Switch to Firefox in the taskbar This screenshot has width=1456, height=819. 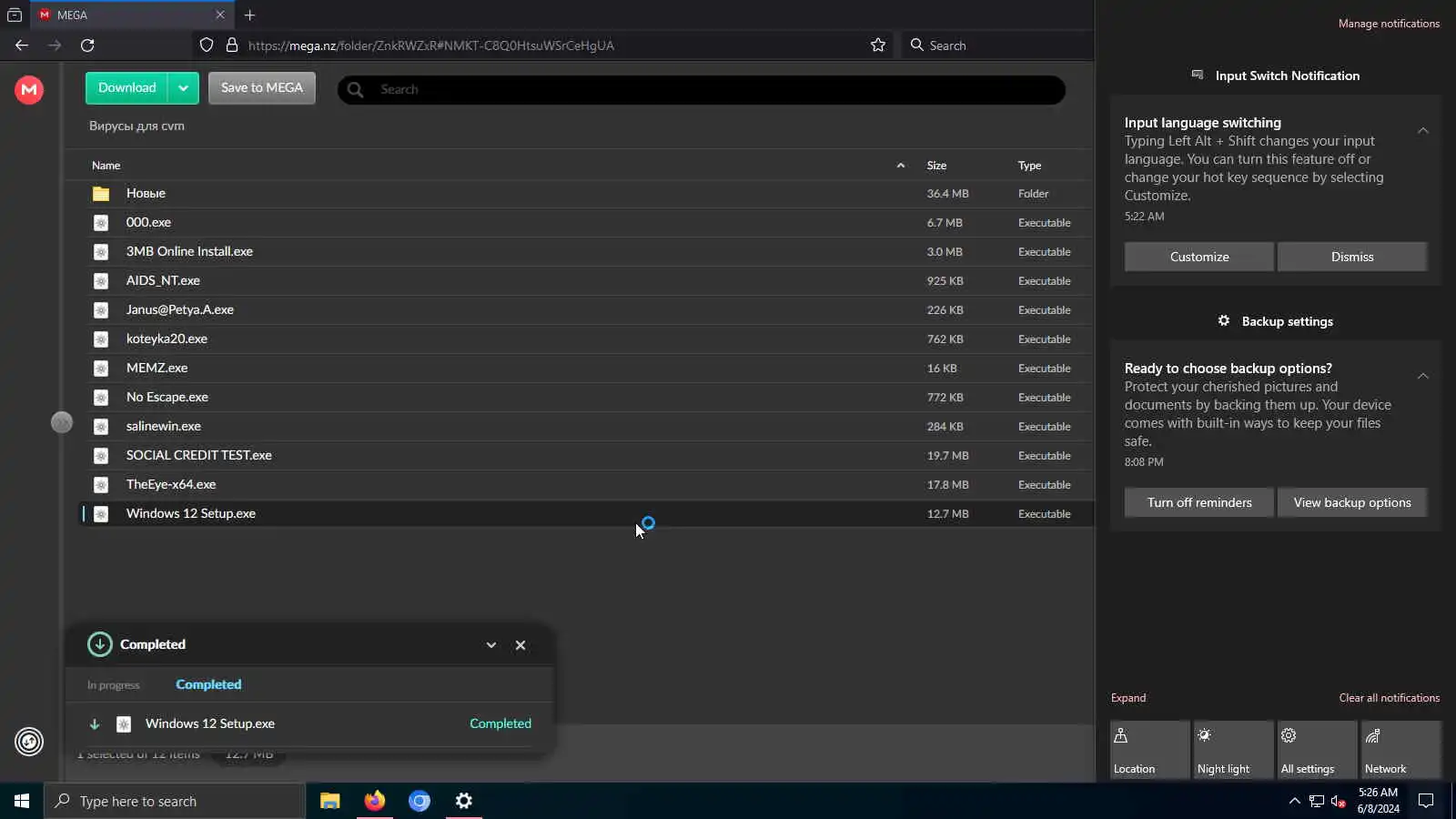tap(375, 801)
